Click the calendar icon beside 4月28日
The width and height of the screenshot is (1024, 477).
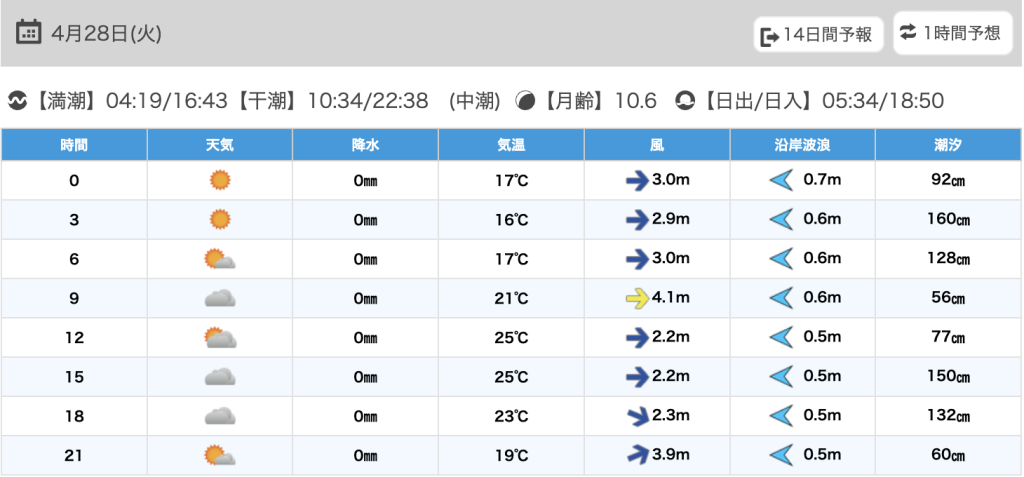[29, 33]
